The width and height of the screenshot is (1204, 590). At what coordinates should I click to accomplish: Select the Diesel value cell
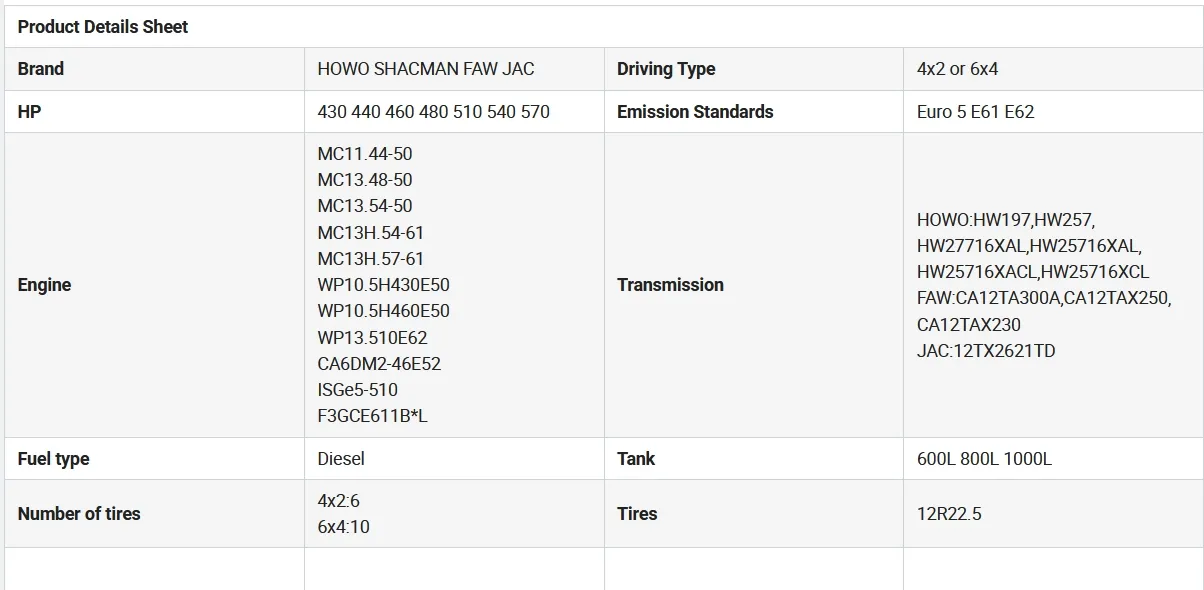(341, 459)
